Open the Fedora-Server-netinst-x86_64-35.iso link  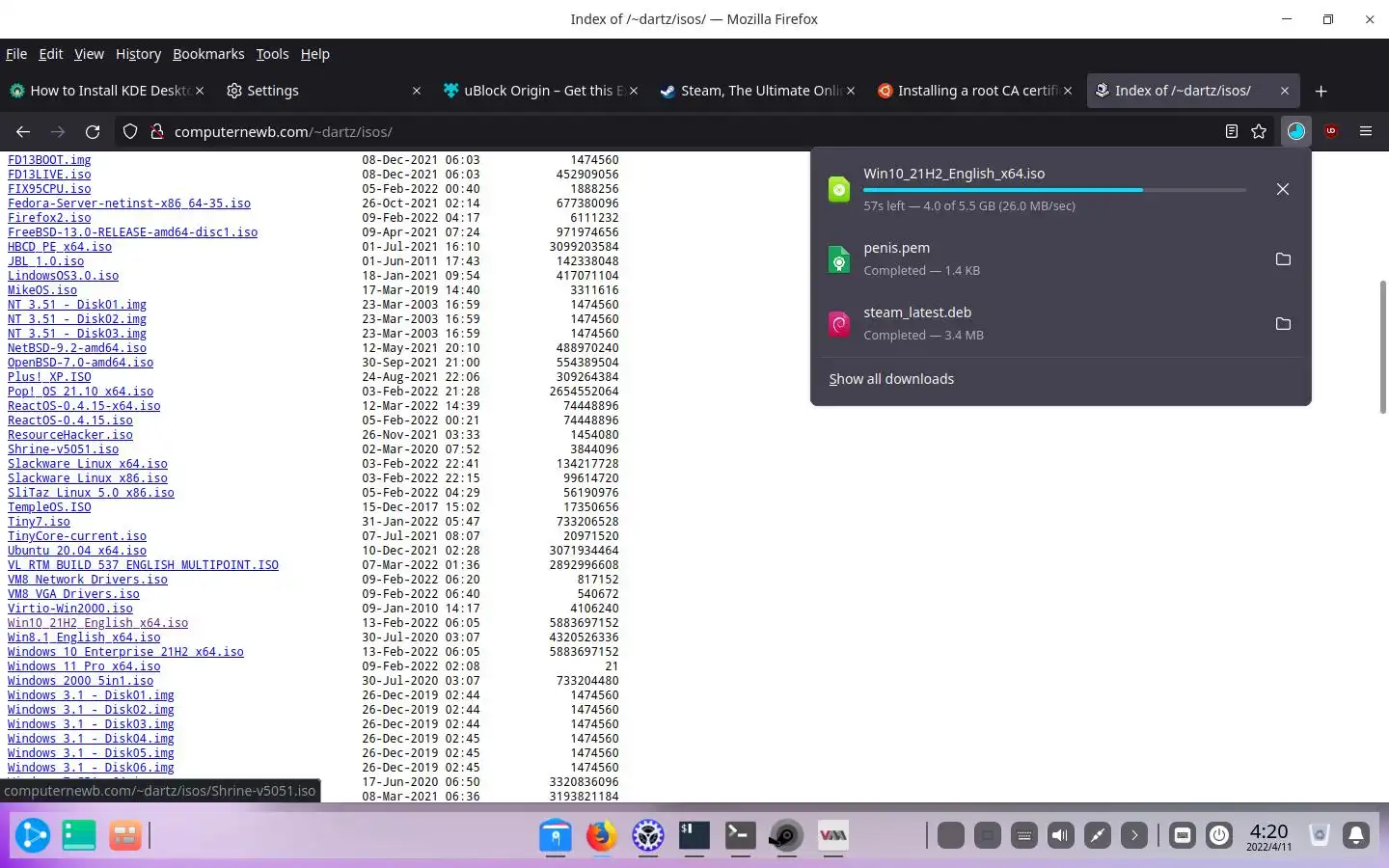pos(129,203)
